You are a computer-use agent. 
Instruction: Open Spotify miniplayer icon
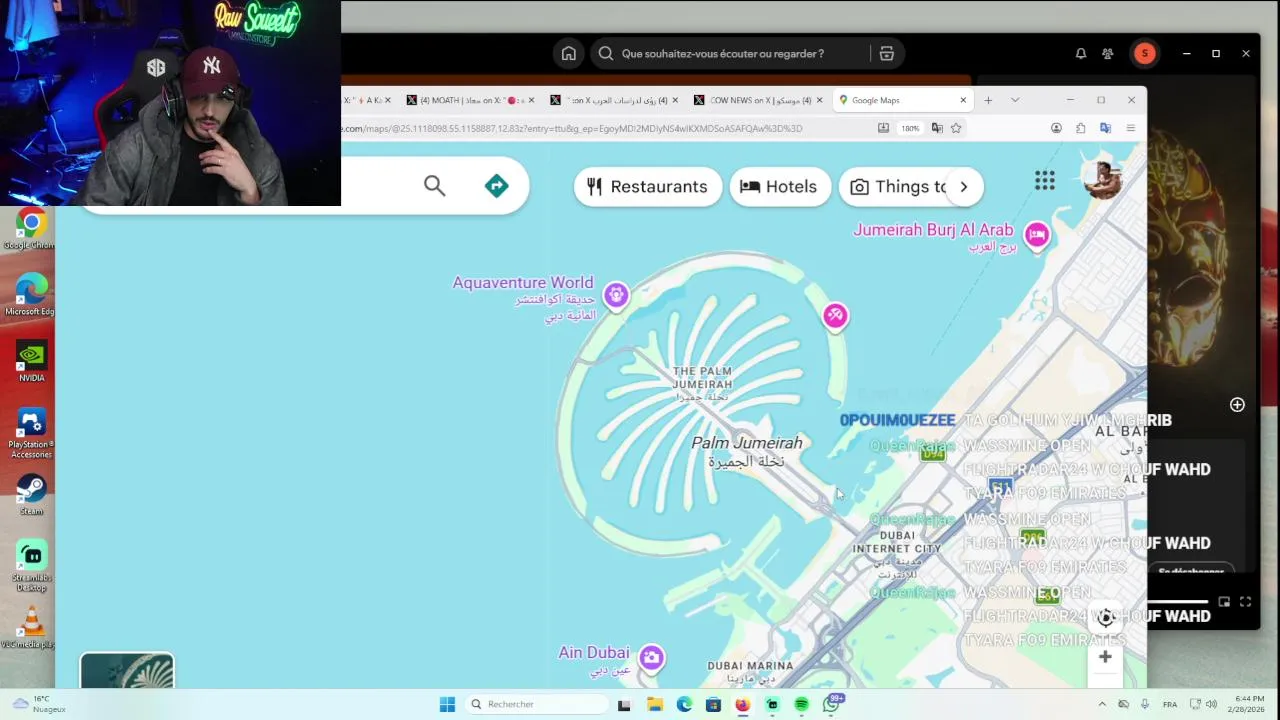[1224, 602]
